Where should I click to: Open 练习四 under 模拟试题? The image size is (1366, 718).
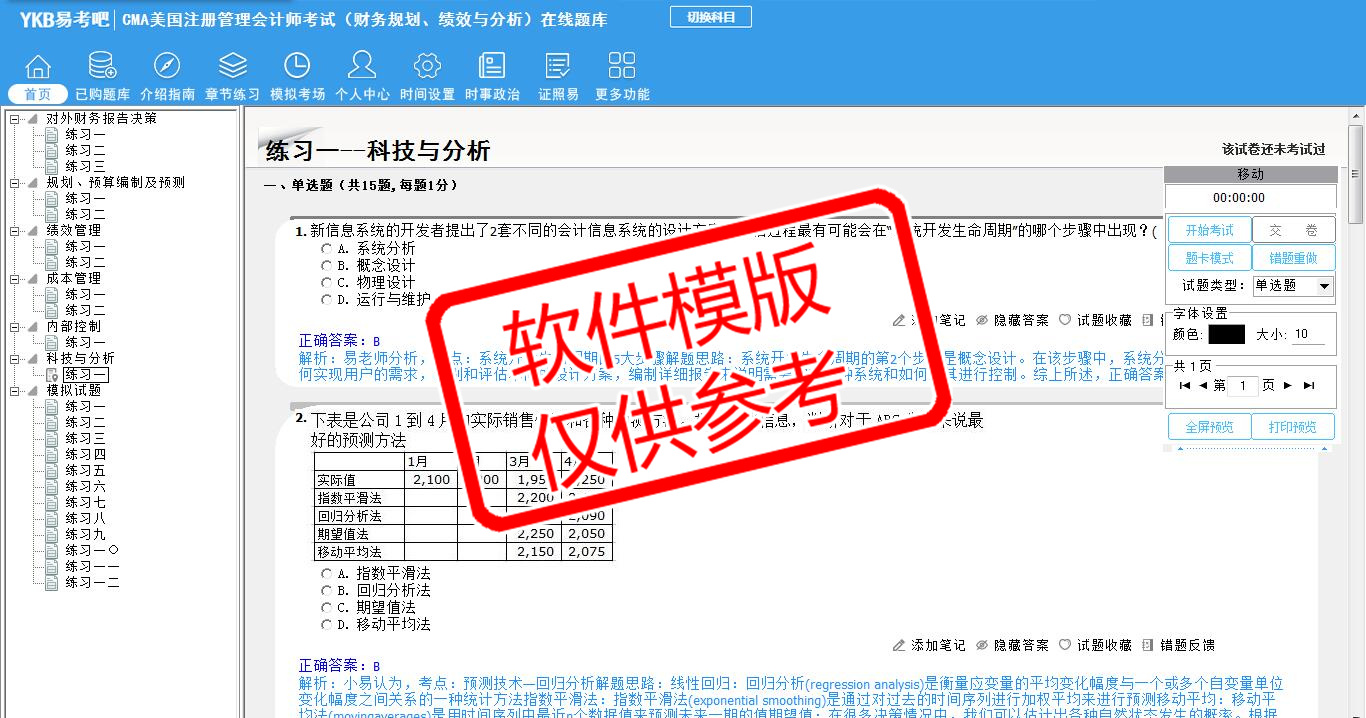(x=85, y=454)
